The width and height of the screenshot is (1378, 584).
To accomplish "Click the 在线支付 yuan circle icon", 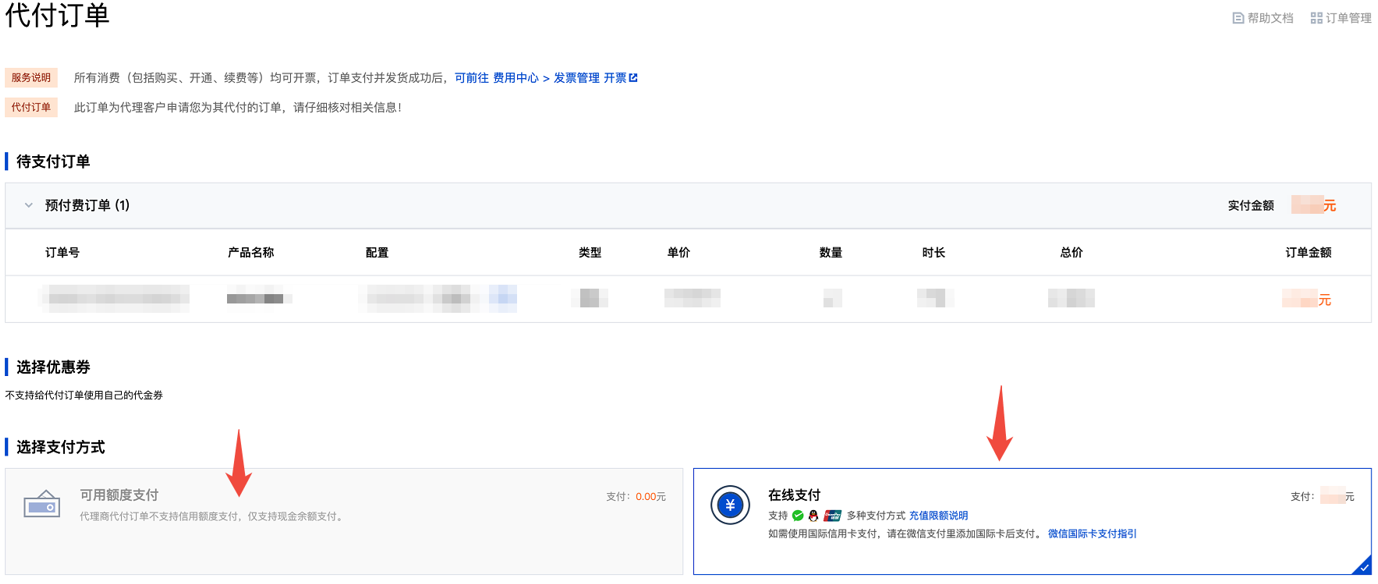I will (730, 505).
